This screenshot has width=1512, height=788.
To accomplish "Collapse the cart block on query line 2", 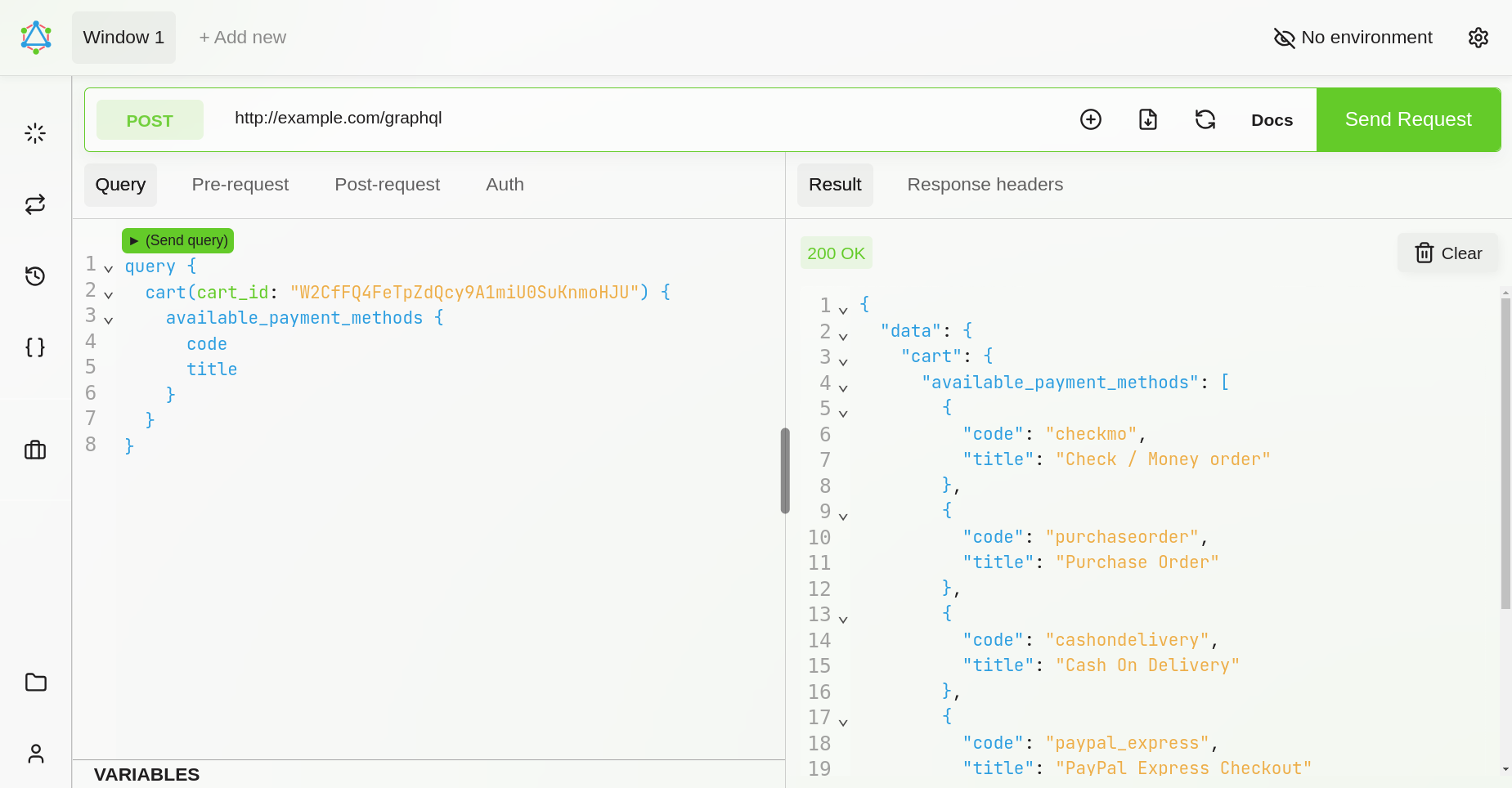I will click(x=108, y=295).
